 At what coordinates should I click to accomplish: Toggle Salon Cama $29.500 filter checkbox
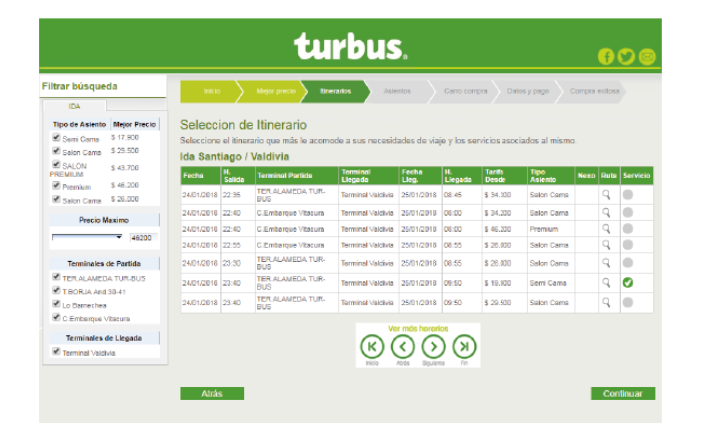56,151
